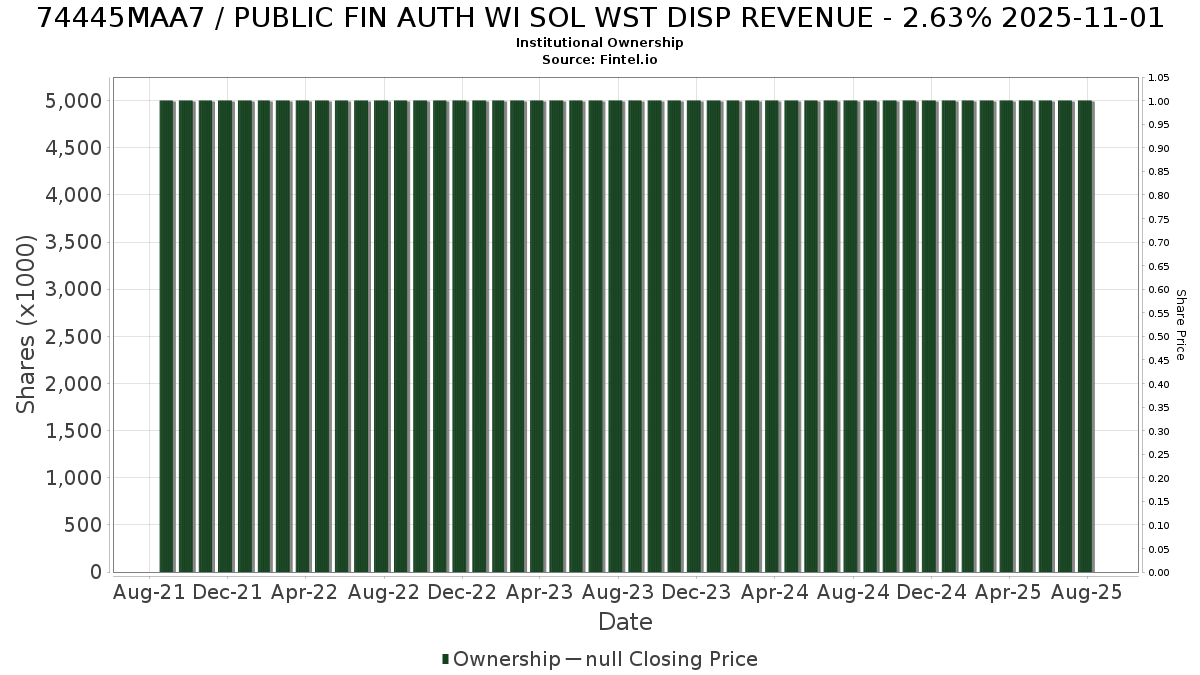Screen dimensions: 1200x675
Task: Select the first ownership bar near Aug-21
Action: (167, 336)
